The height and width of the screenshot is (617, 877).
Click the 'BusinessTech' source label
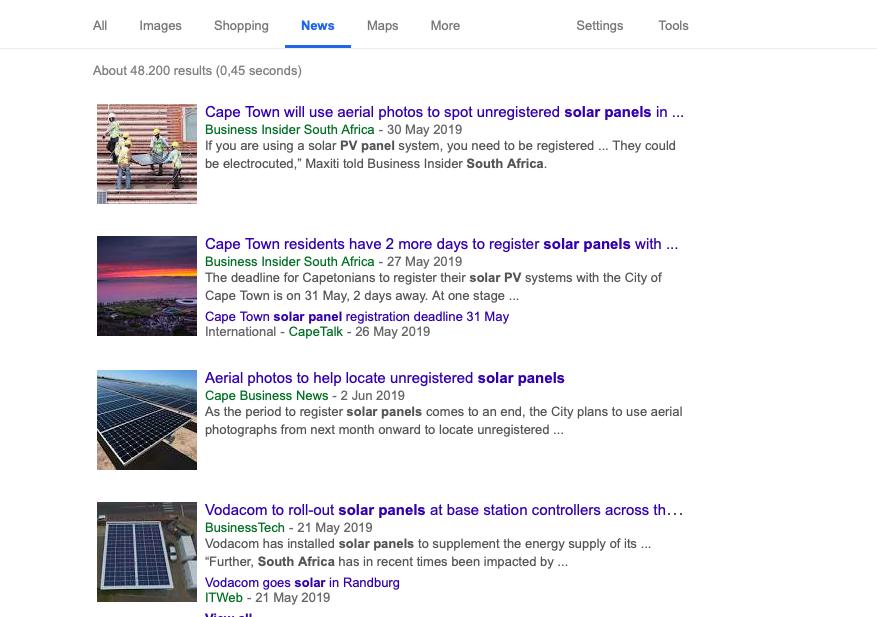coord(244,528)
